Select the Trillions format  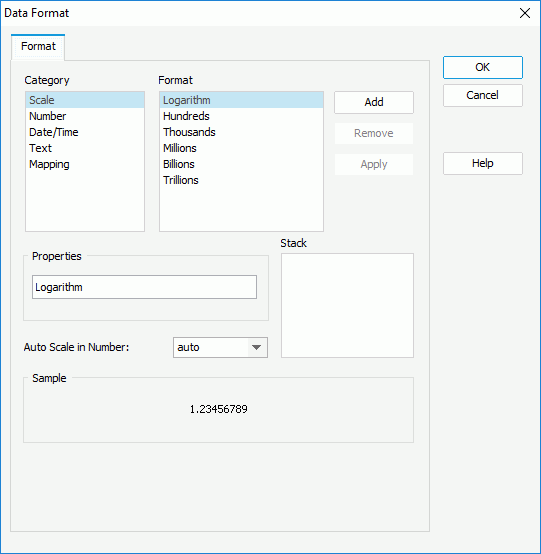[241, 180]
